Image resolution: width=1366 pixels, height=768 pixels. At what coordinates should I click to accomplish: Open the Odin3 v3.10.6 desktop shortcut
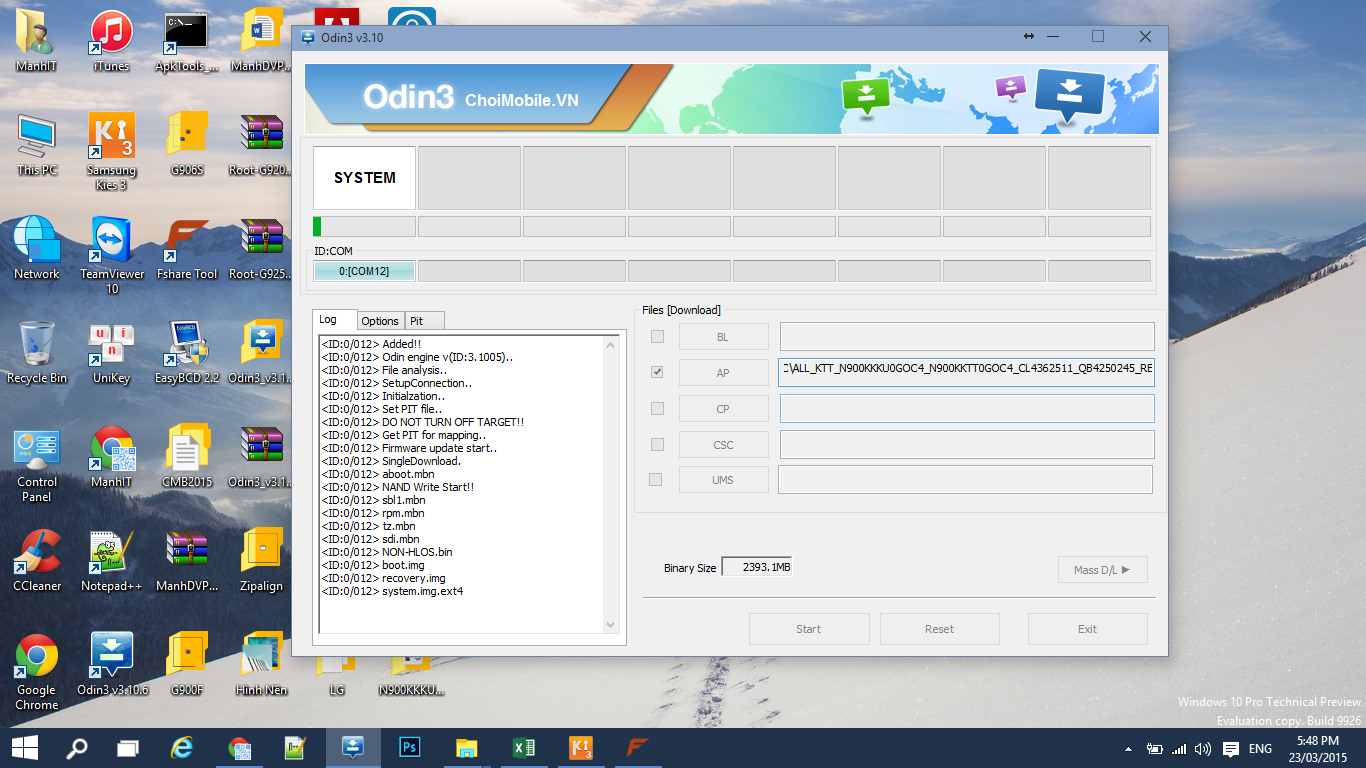tap(111, 665)
